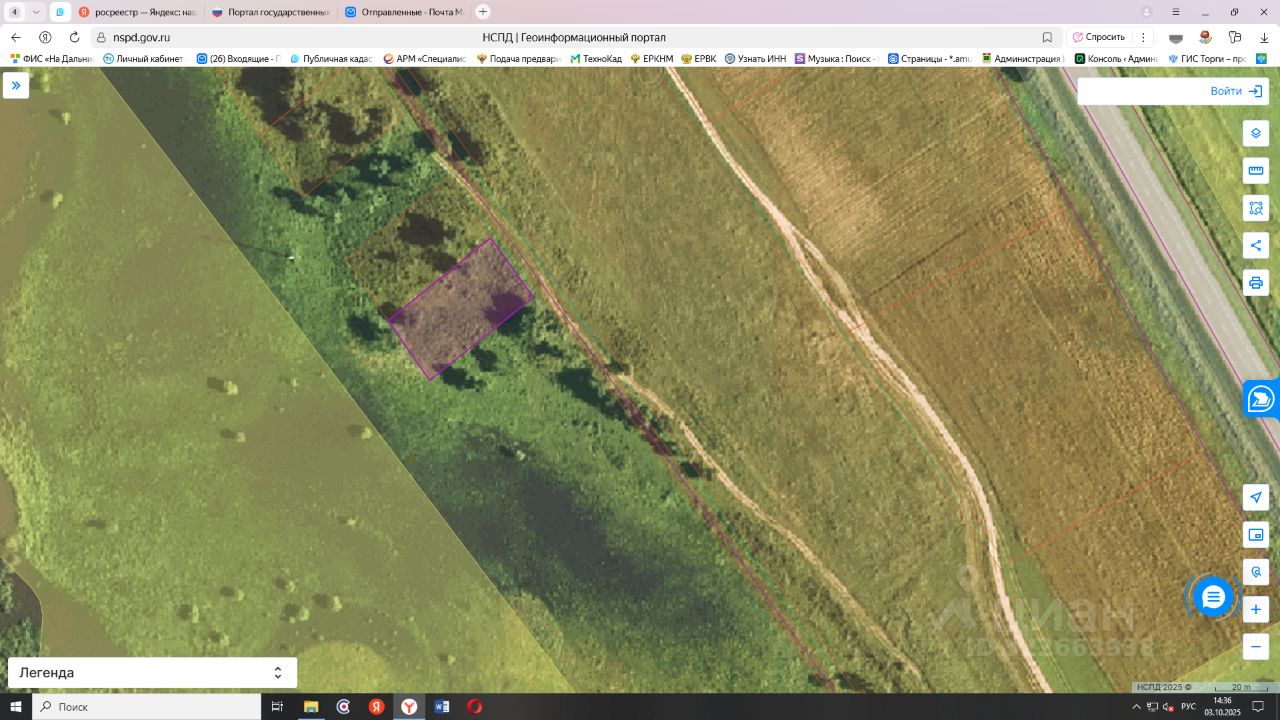The width and height of the screenshot is (1280, 720).
Task: Switch to Портал государственных tab
Action: click(x=271, y=12)
